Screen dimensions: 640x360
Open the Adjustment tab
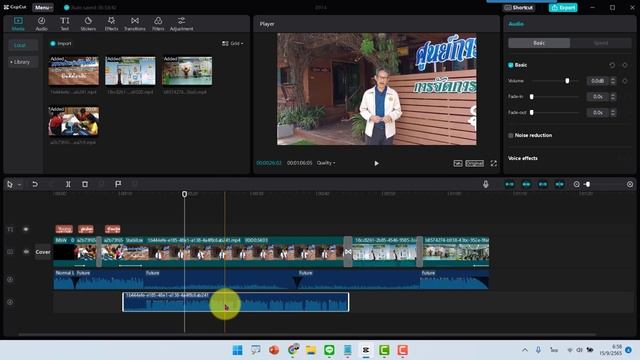click(182, 24)
